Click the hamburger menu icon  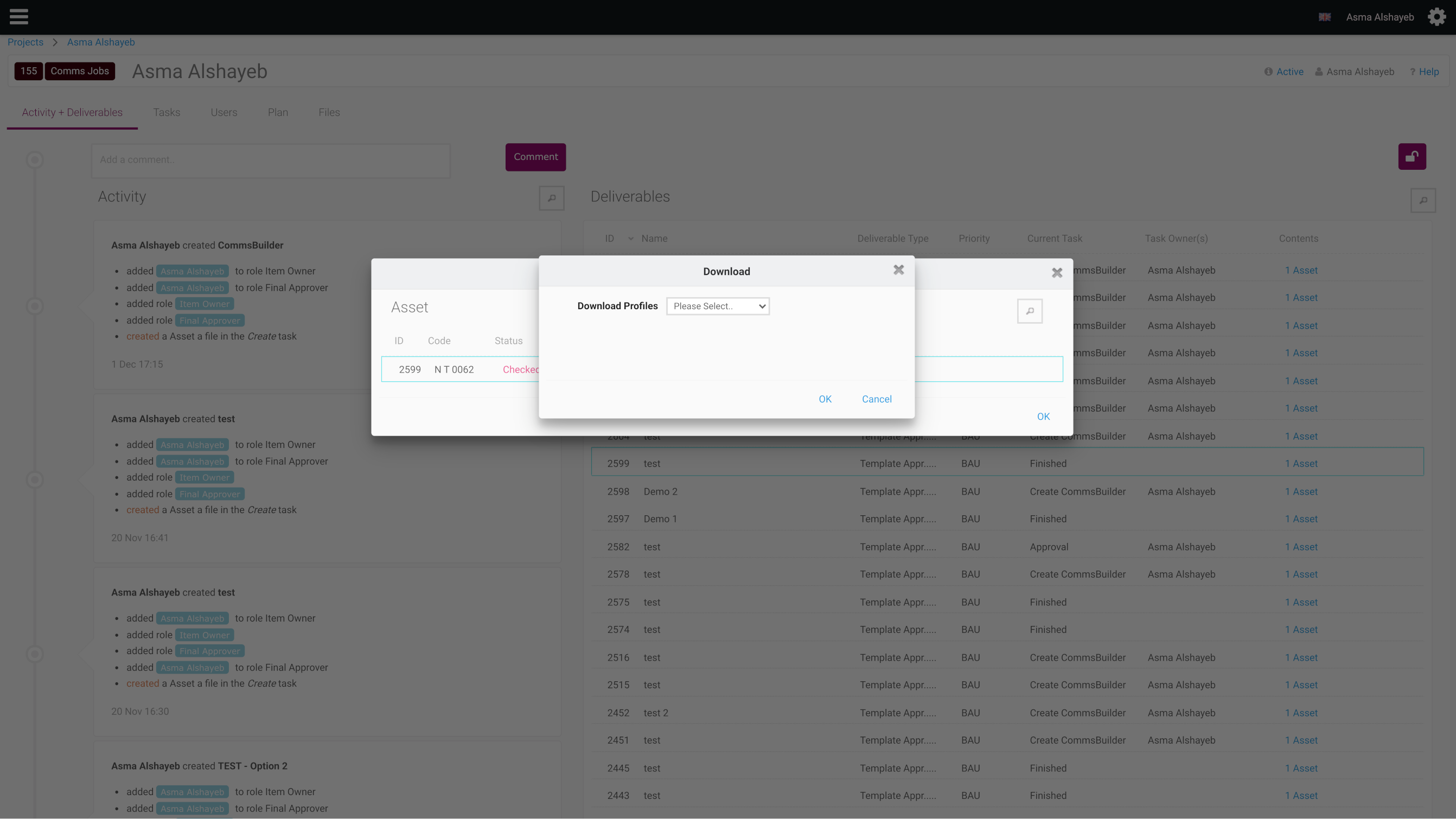point(19,17)
